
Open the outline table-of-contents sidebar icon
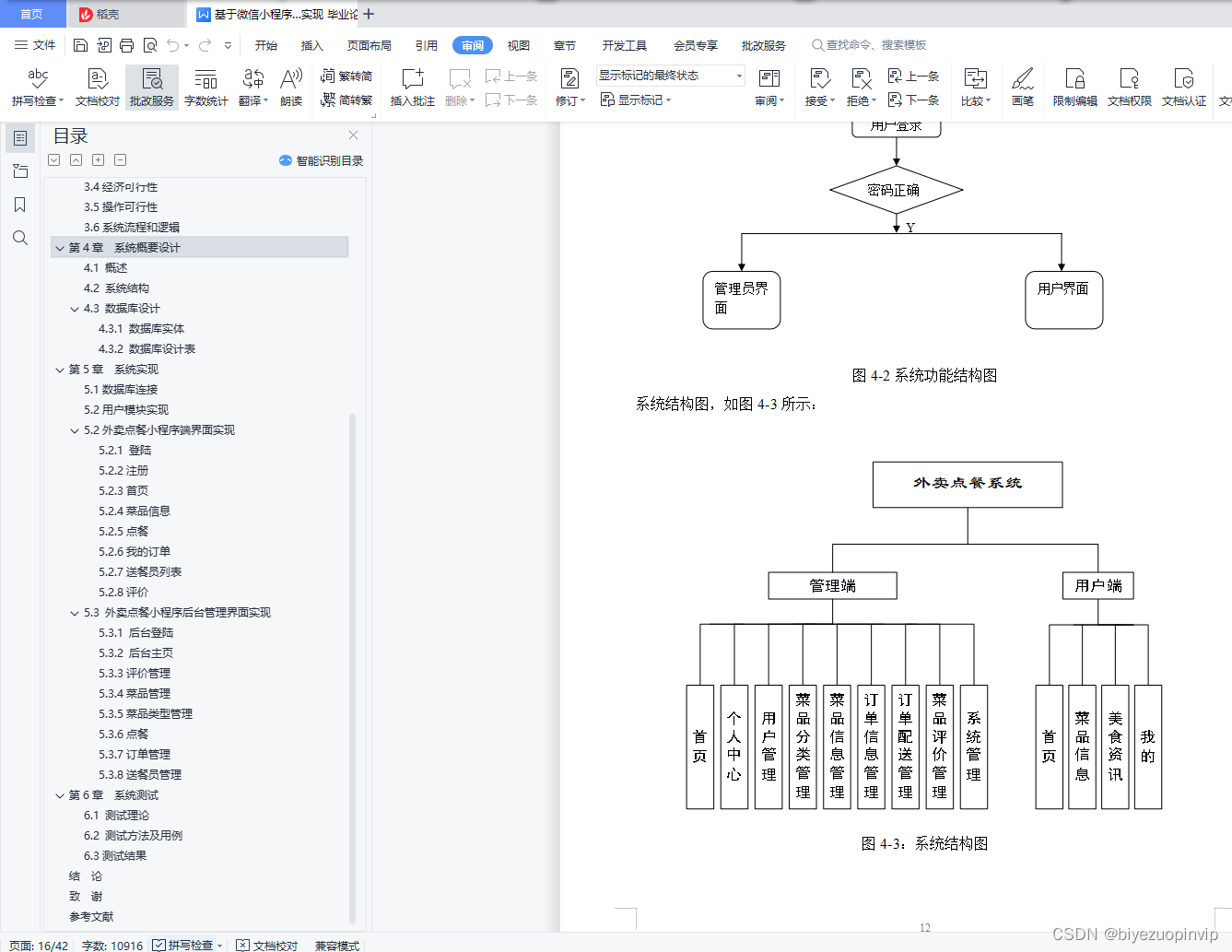coord(20,138)
